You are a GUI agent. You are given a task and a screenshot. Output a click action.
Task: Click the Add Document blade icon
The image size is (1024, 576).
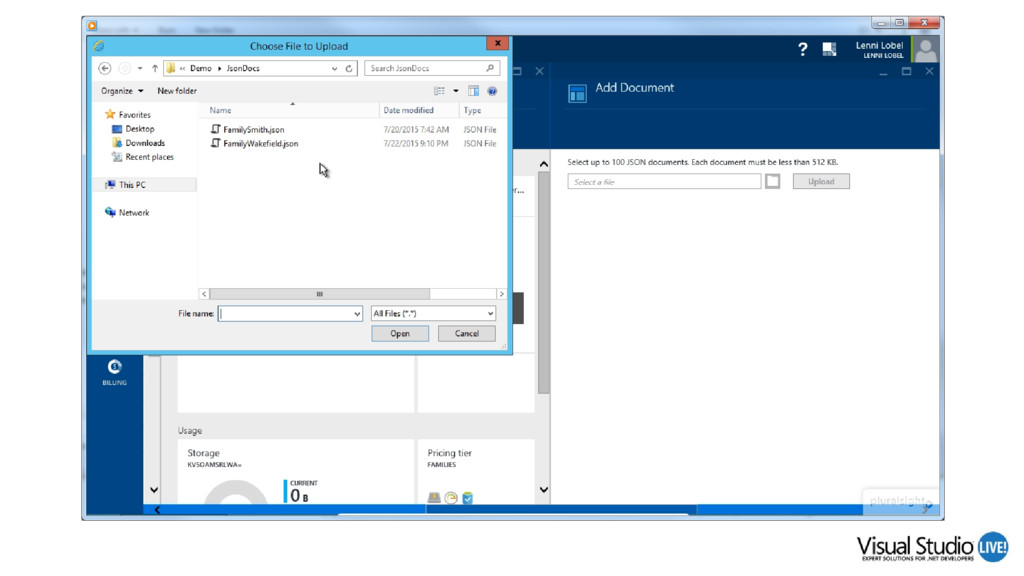(577, 93)
